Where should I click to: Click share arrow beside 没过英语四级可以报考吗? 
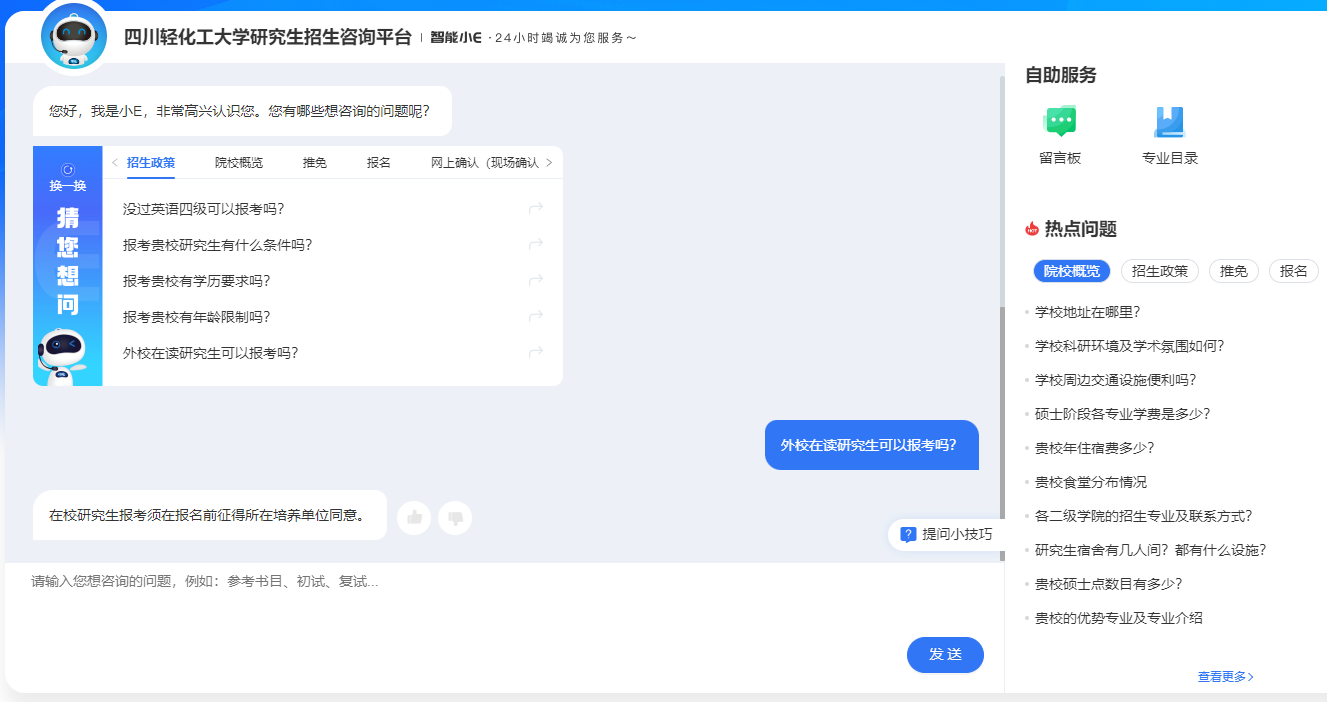click(x=536, y=209)
